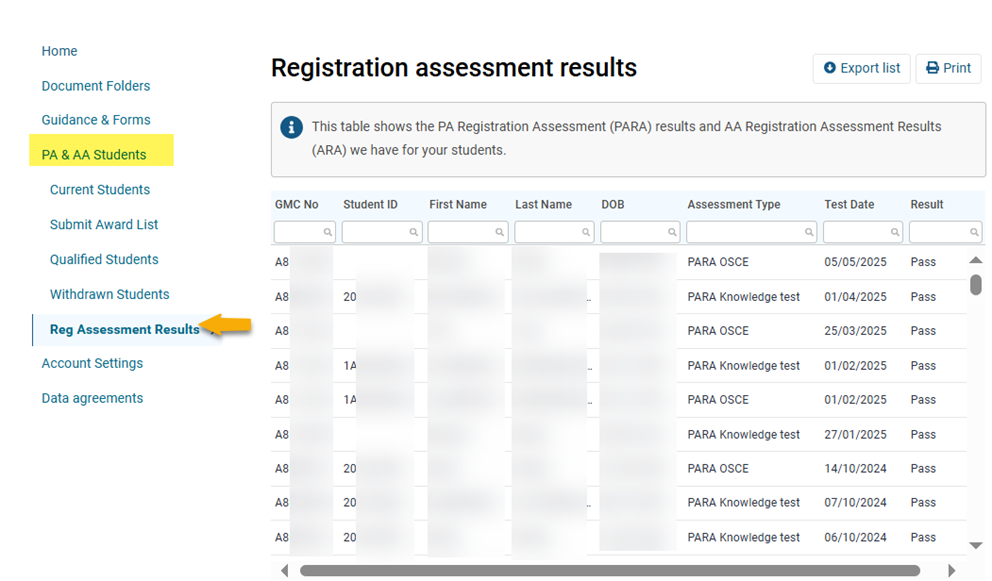
Task: Select PARA OSCE in 25/03/2025 row
Action: [x=718, y=331]
